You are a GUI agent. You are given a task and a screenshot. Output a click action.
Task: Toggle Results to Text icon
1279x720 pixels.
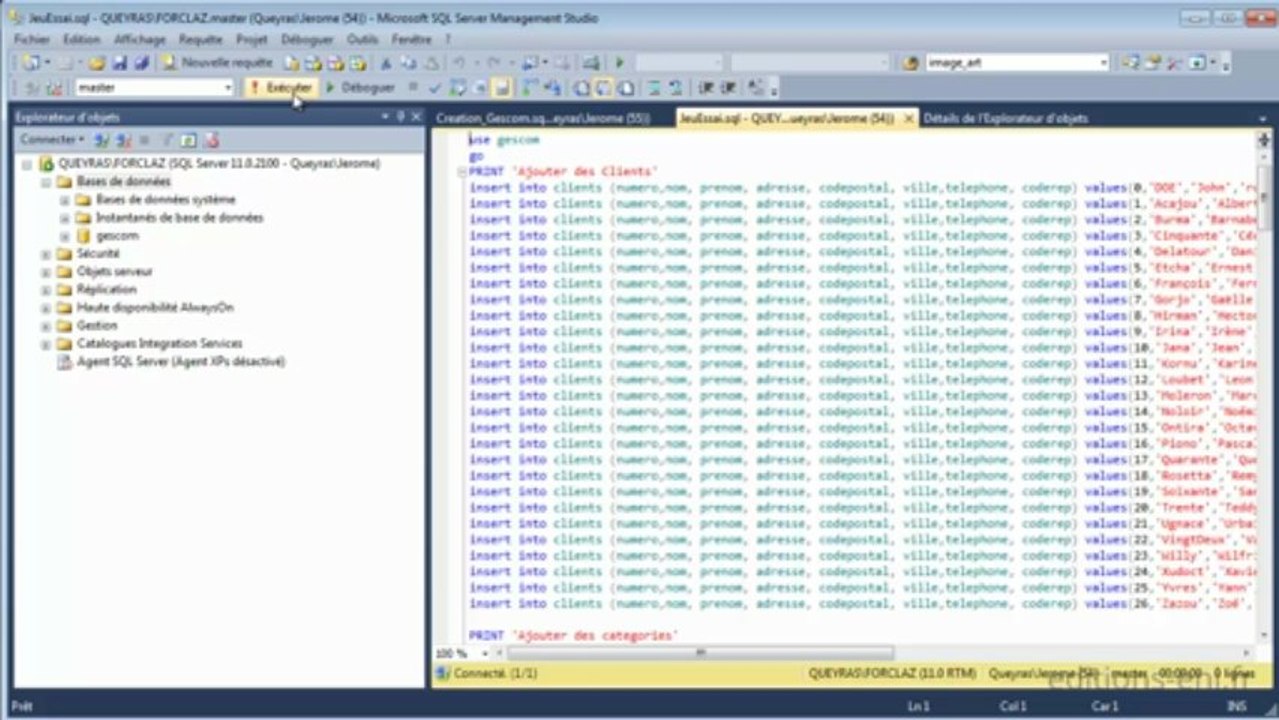[x=581, y=88]
